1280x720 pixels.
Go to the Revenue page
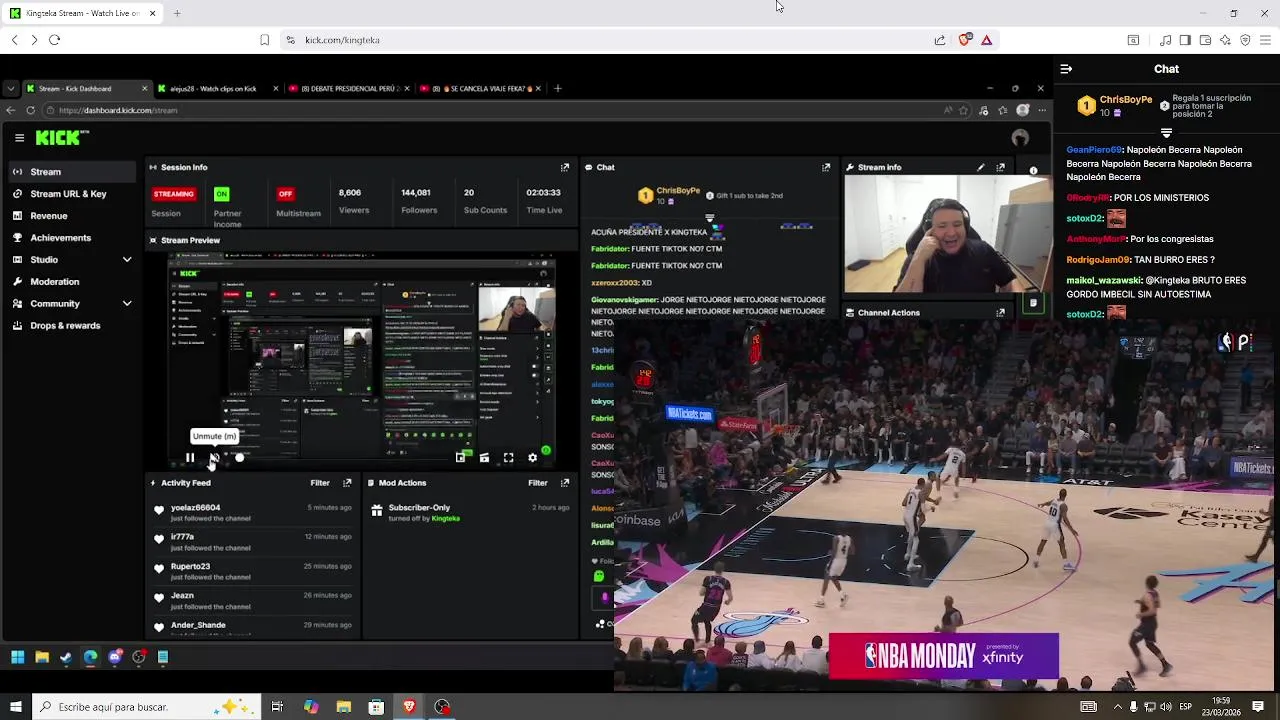70,216
